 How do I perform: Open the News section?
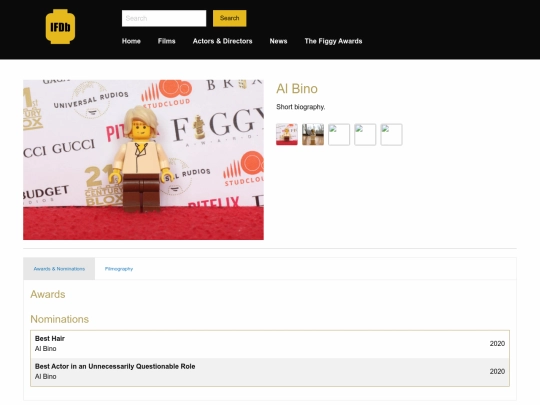(x=278, y=41)
